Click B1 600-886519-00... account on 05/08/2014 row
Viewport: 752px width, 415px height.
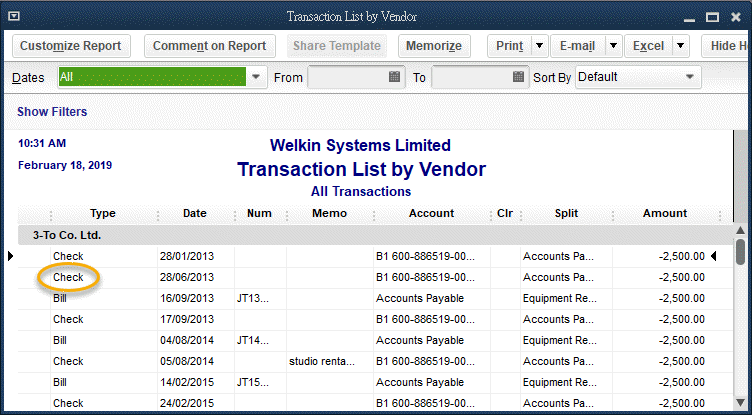coord(425,361)
